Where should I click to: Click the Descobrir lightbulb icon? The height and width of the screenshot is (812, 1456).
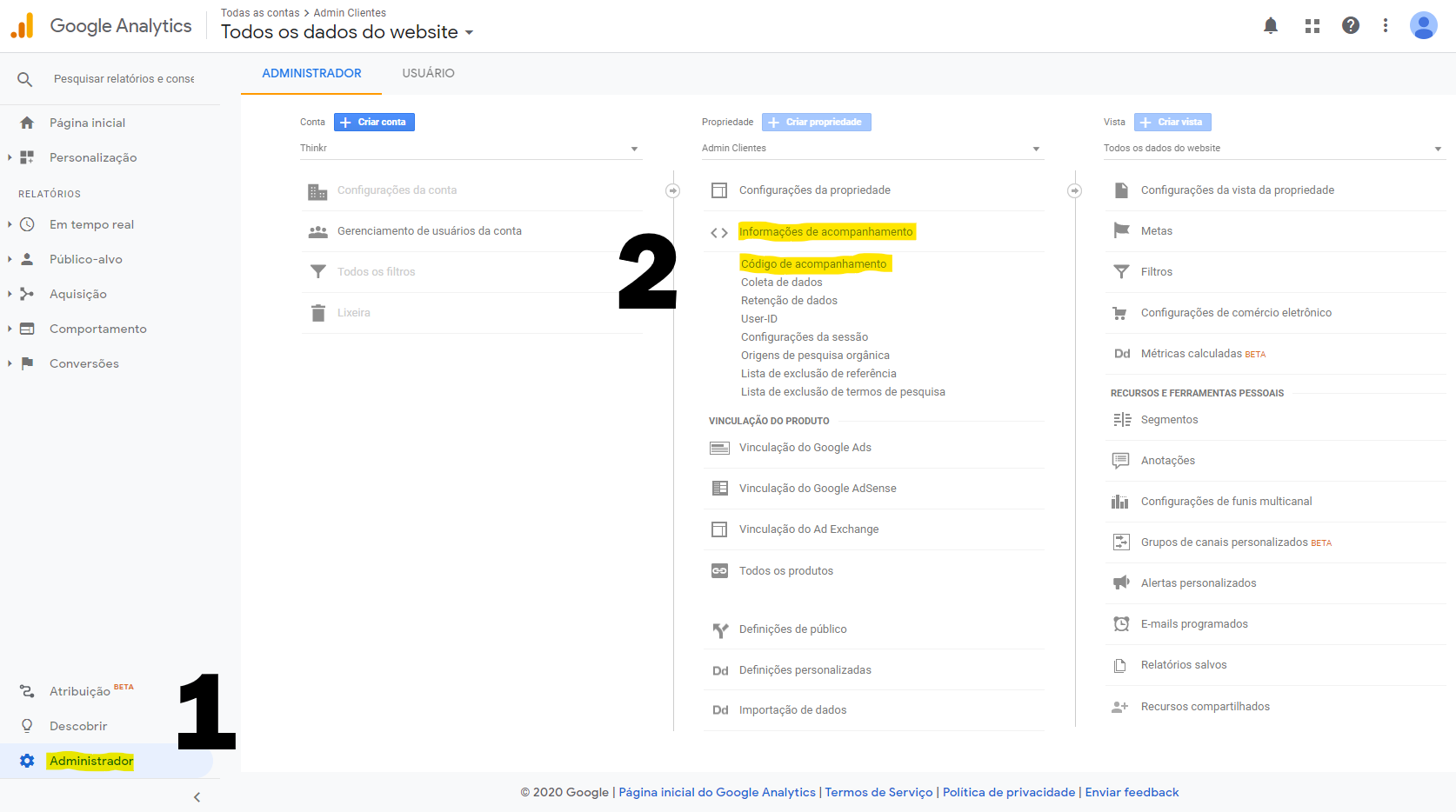[27, 726]
